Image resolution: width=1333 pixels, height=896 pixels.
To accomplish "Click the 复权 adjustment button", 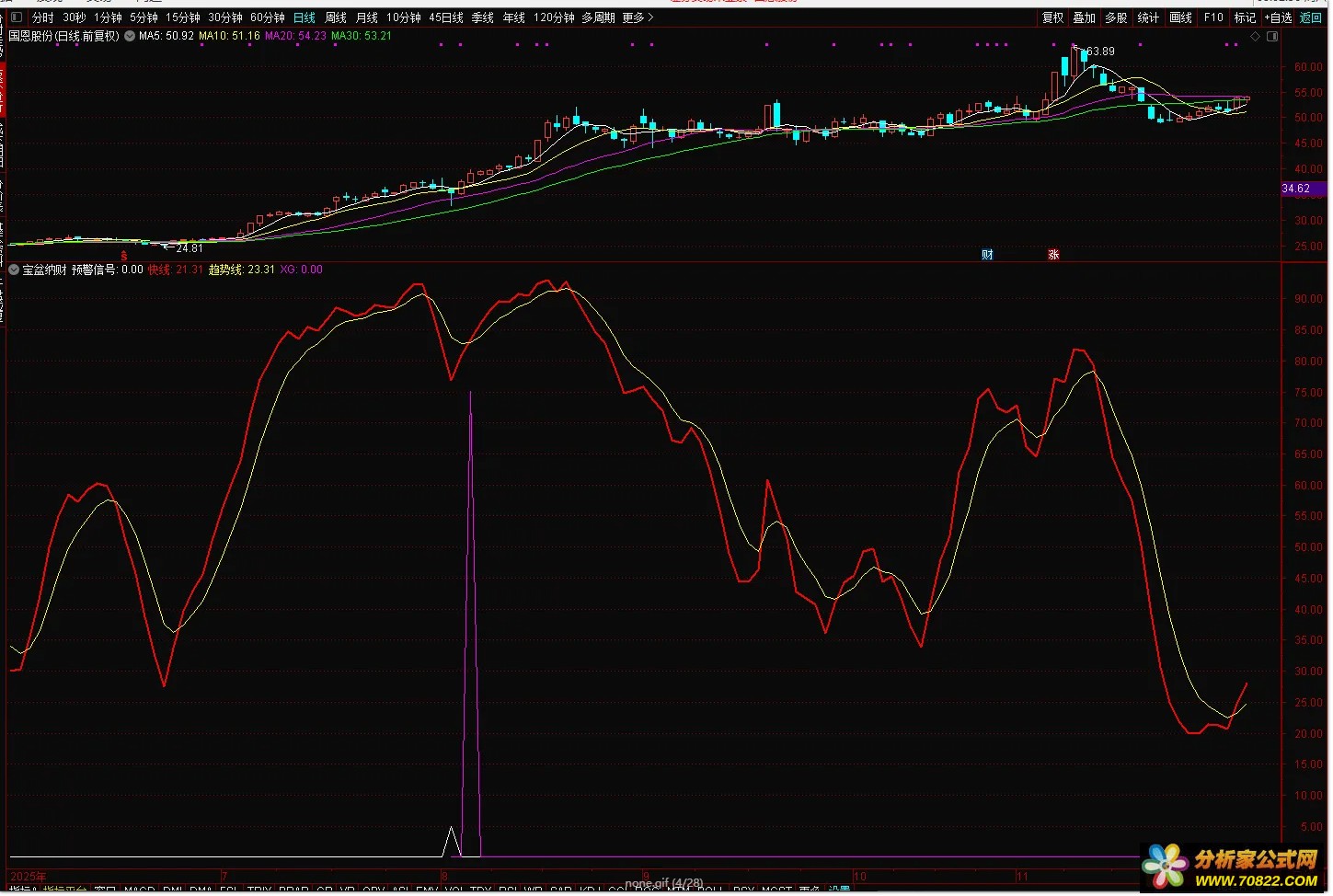I will point(1053,17).
